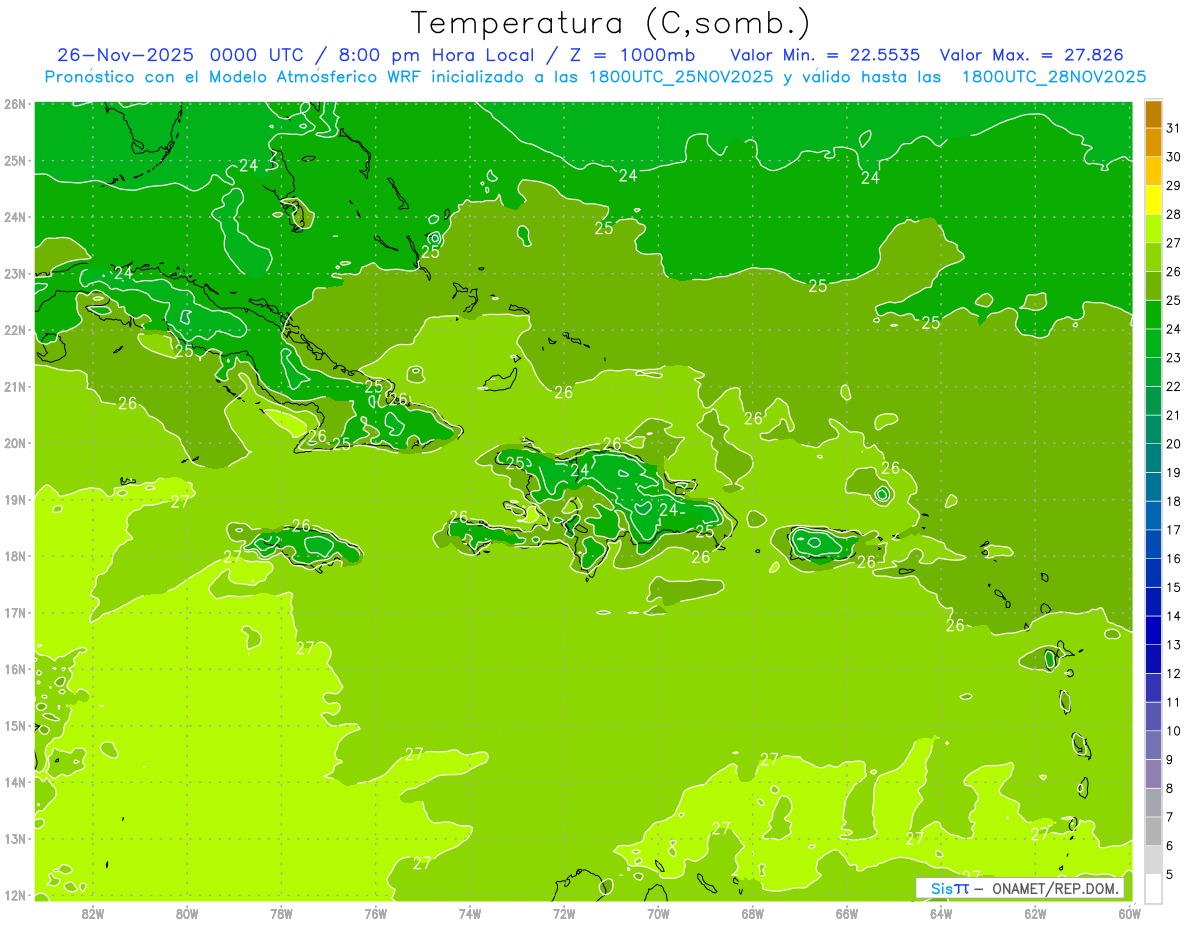Screen dimensions: 1200x927
Task: Click legend value 28 on the color scale
Action: coord(1173,214)
